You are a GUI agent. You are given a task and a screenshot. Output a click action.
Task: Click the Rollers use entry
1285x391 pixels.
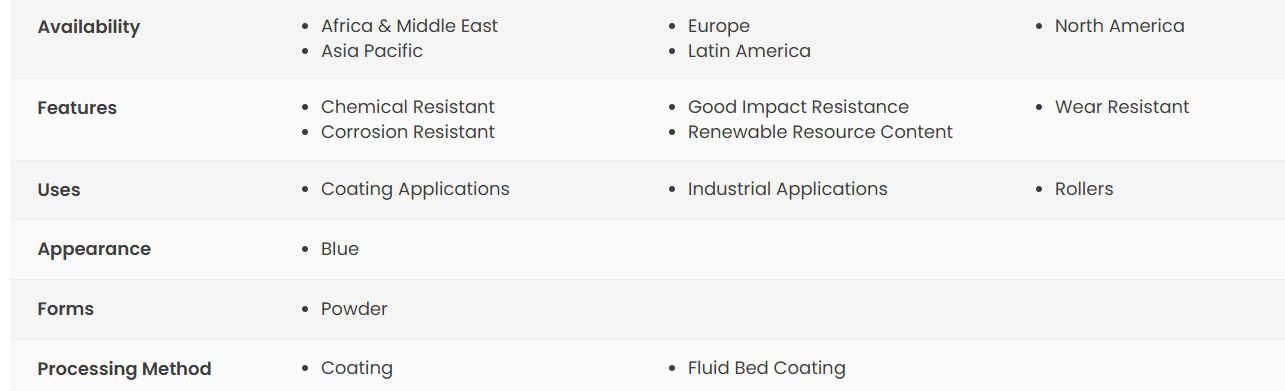click(x=1084, y=189)
